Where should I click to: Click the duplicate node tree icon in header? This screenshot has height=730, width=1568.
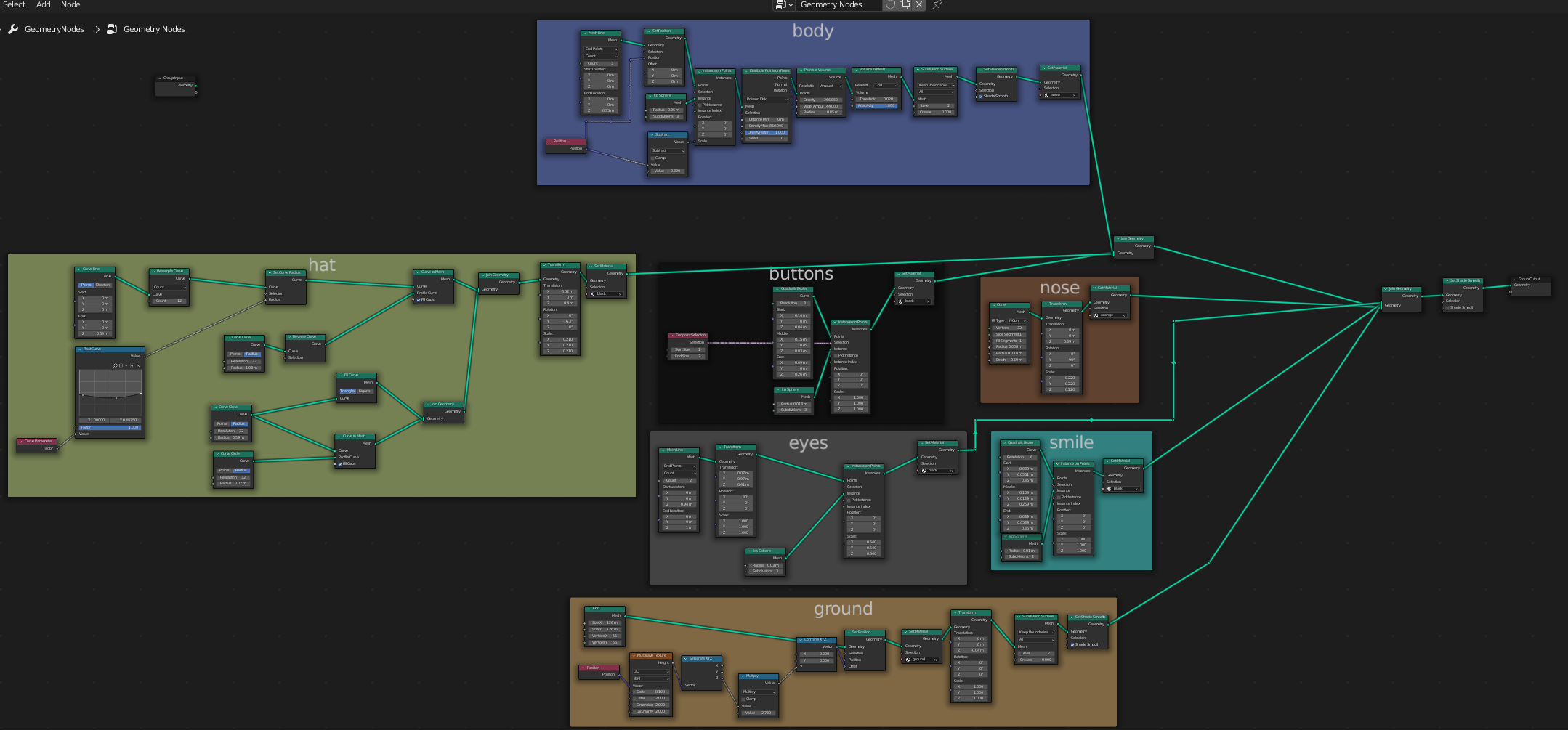(x=905, y=4)
